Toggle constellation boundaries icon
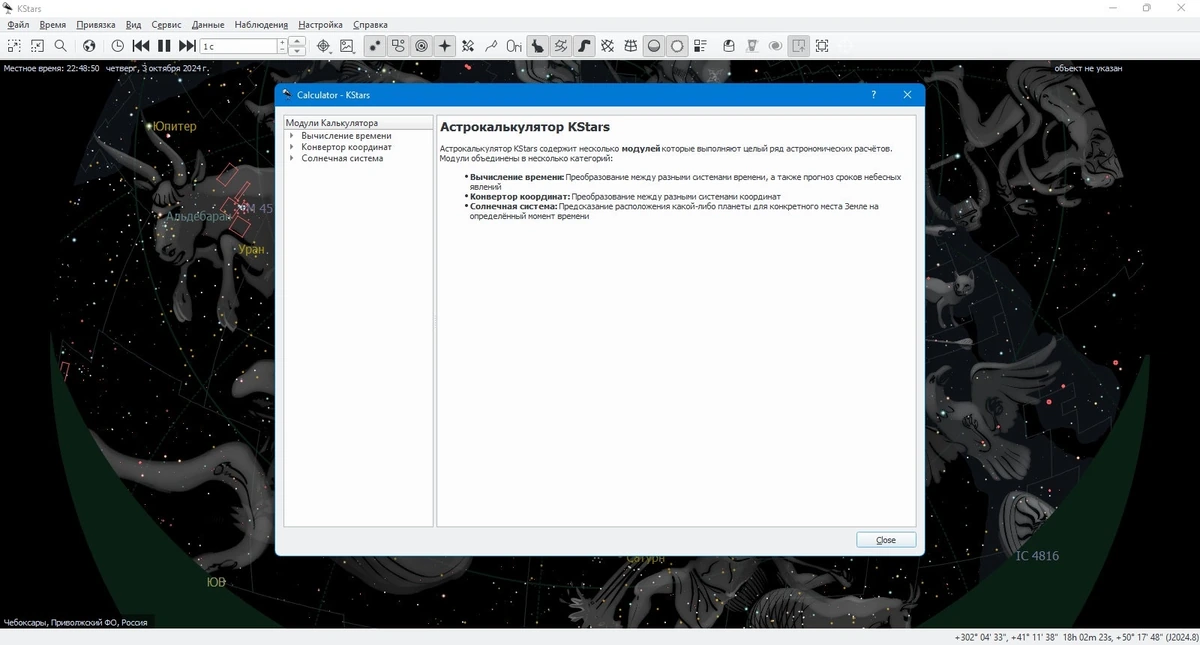This screenshot has width=1200, height=645. point(561,46)
